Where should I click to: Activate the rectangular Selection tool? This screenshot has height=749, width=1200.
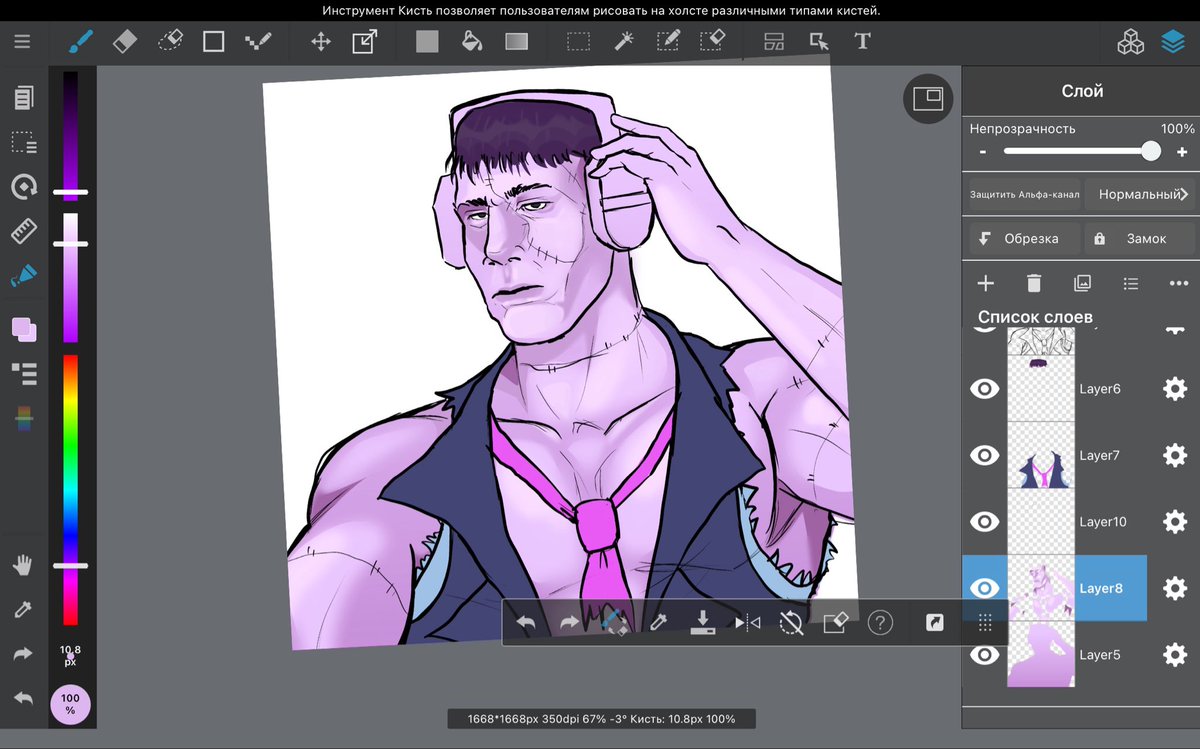[578, 42]
